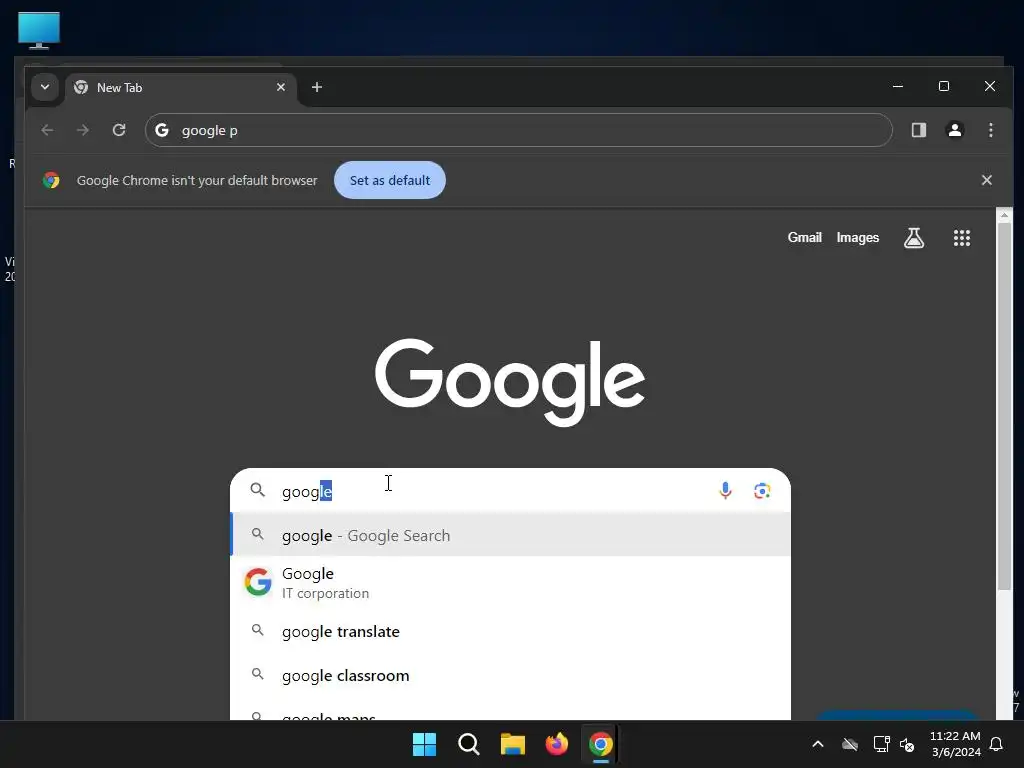Viewport: 1024px width, 768px height.
Task: Open the network status tray icon
Action: 881,744
